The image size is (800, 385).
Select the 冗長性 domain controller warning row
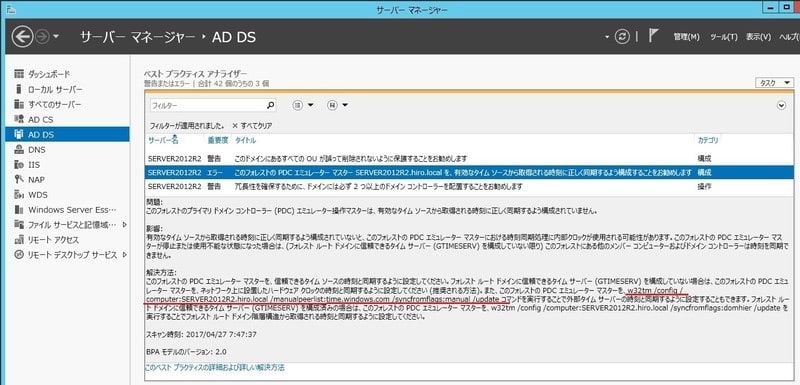click(469, 187)
